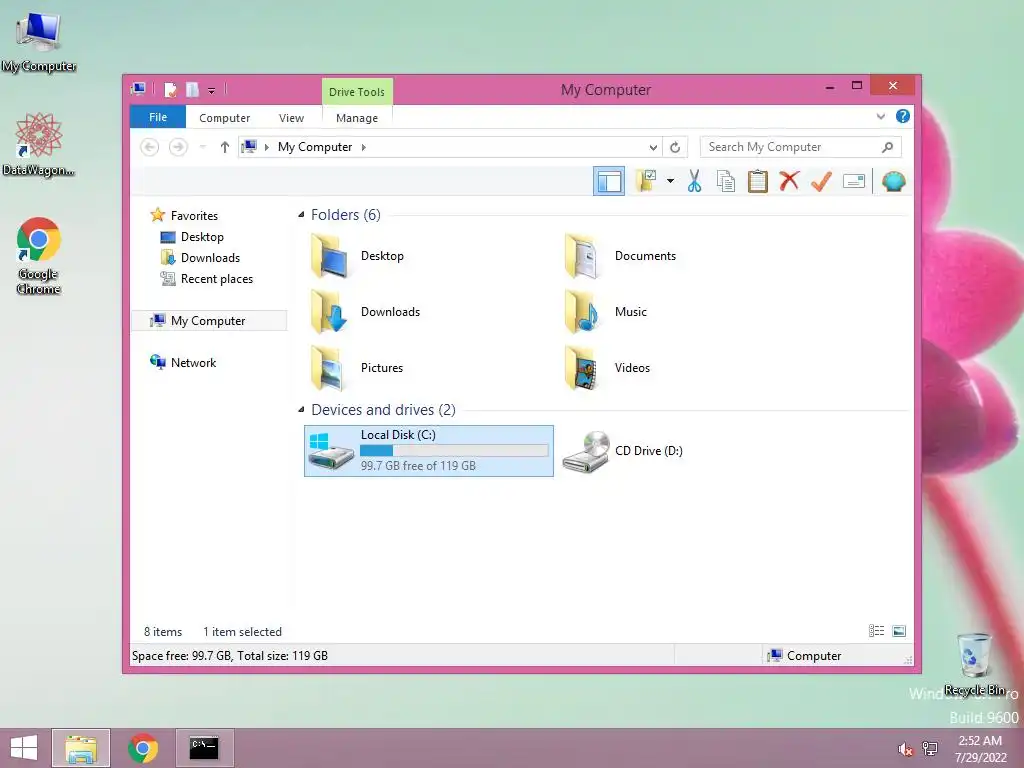Click the New Folder icon in quick access toolbar
The height and width of the screenshot is (768, 1024).
pyautogui.click(x=192, y=89)
